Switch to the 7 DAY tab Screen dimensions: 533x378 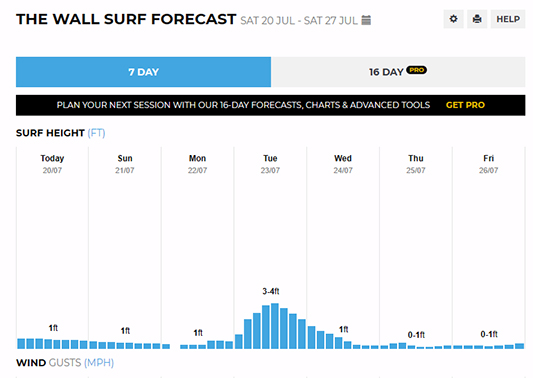pyautogui.click(x=143, y=72)
